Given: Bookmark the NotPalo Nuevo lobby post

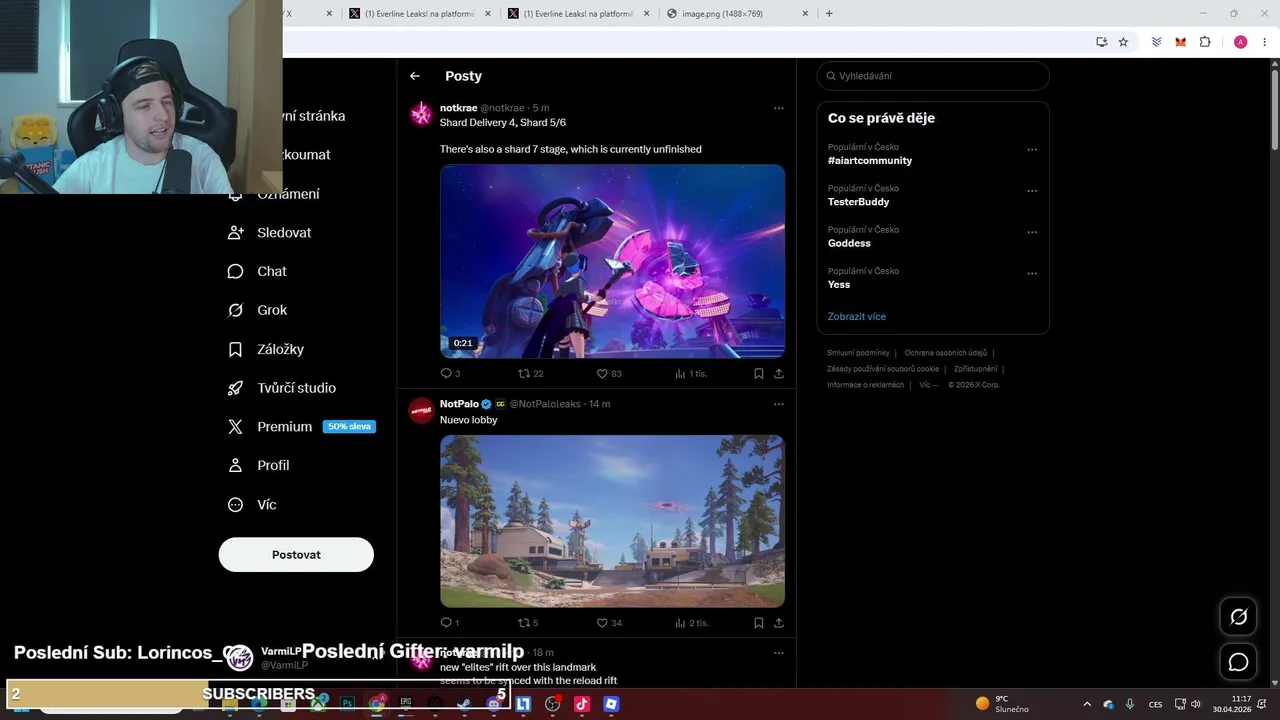Looking at the screenshot, I should click(x=759, y=622).
